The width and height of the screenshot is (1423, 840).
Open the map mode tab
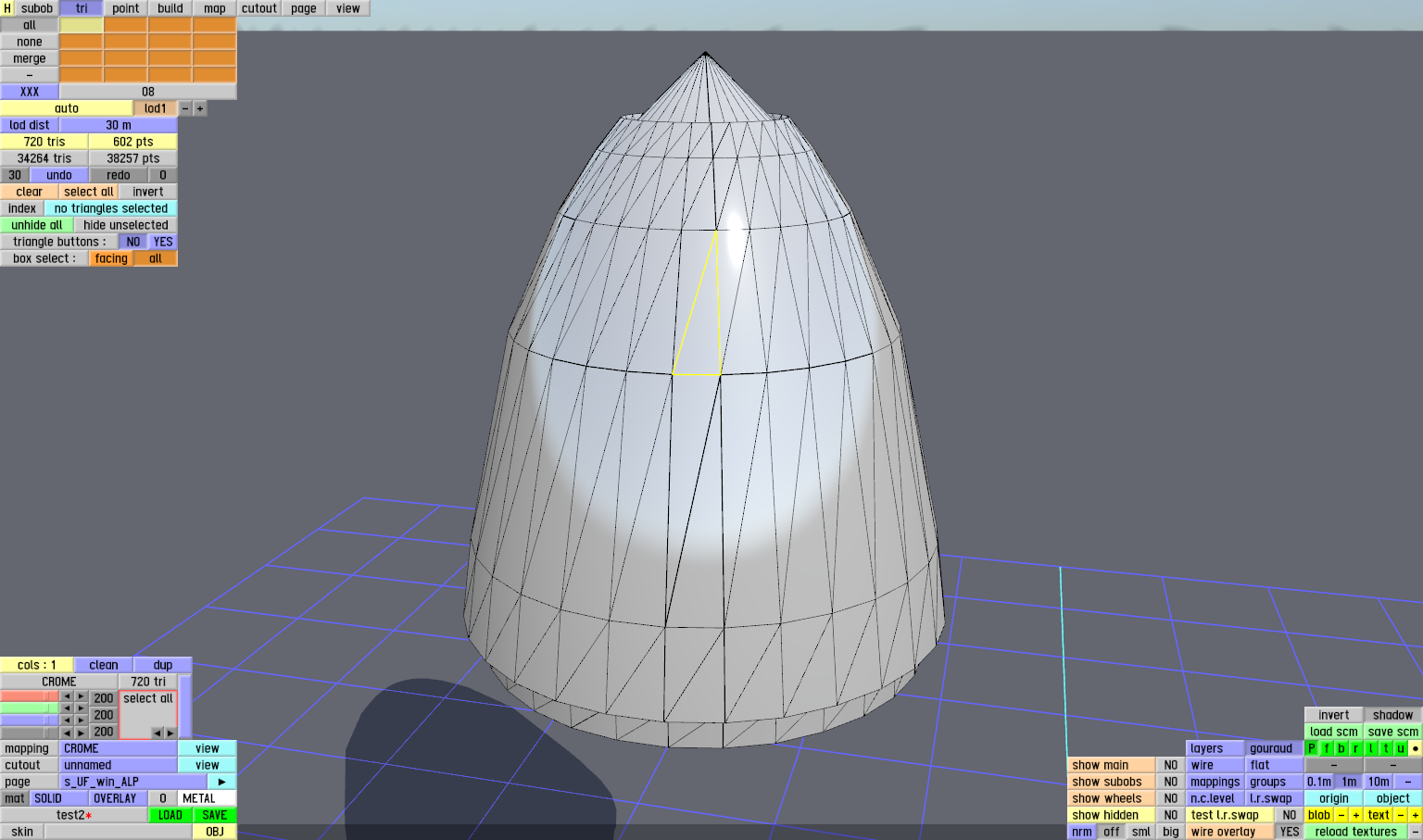[x=215, y=8]
